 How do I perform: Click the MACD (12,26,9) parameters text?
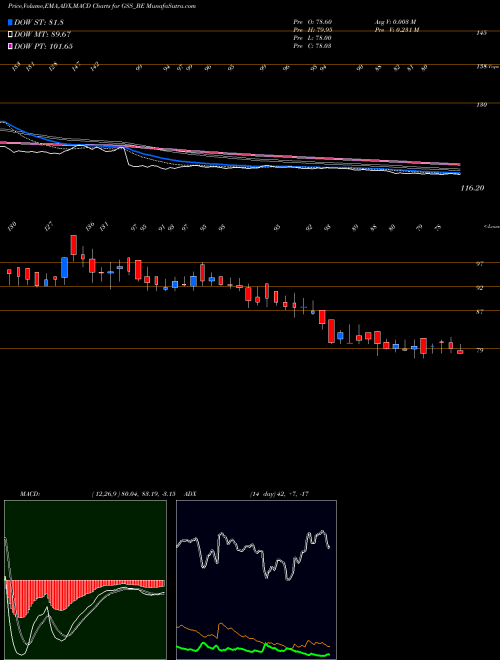coord(136,494)
